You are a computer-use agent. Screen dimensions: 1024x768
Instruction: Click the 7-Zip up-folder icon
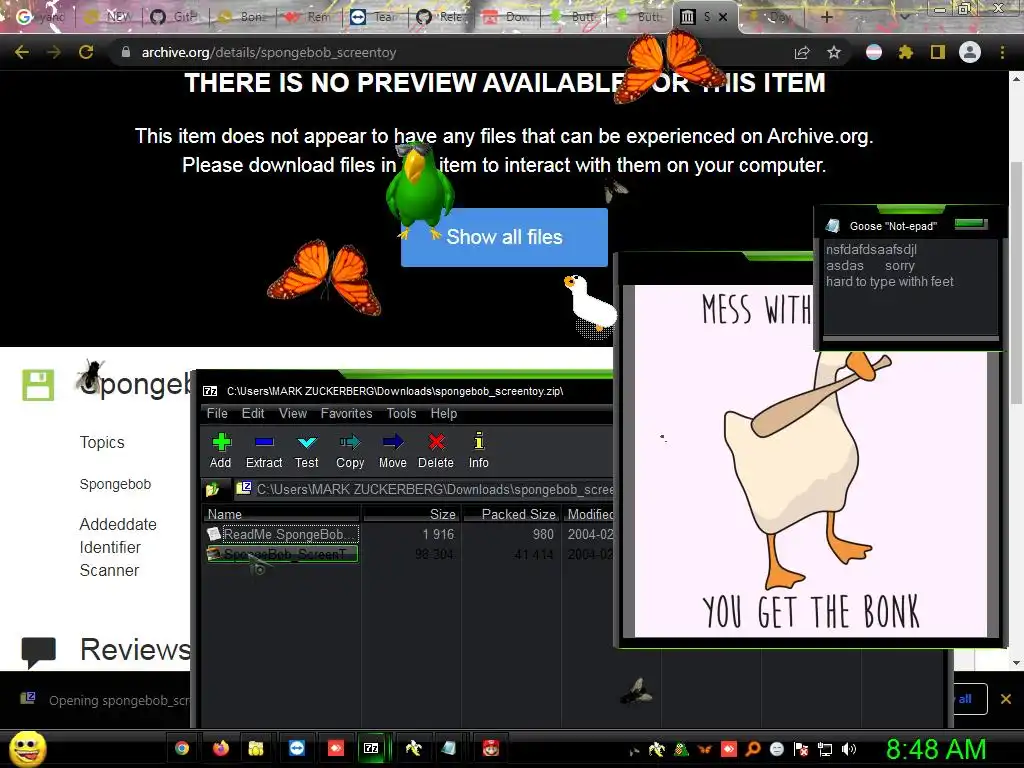coord(212,489)
